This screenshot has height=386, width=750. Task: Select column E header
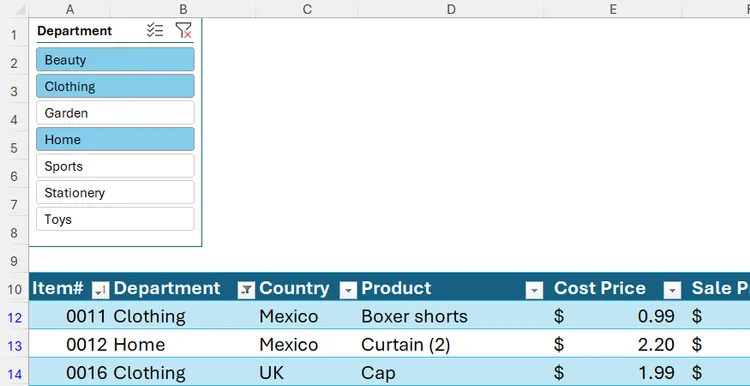click(613, 9)
